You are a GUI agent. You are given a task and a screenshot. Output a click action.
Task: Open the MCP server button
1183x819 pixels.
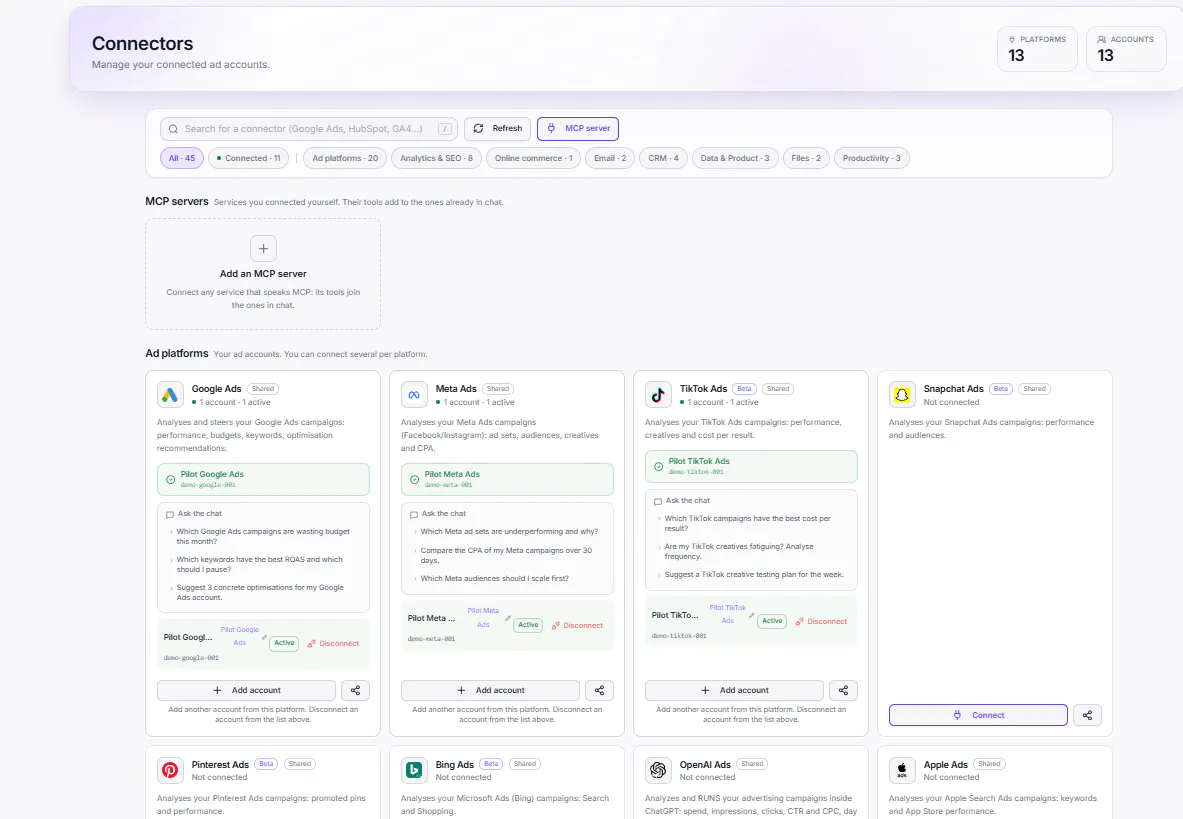click(578, 129)
